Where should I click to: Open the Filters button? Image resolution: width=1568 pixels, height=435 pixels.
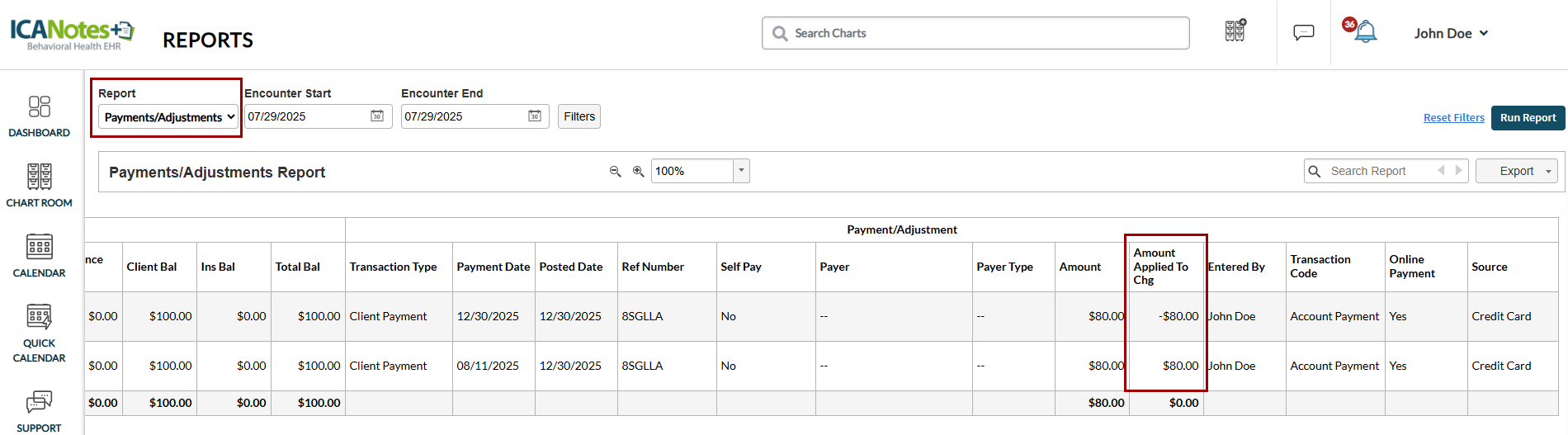579,116
